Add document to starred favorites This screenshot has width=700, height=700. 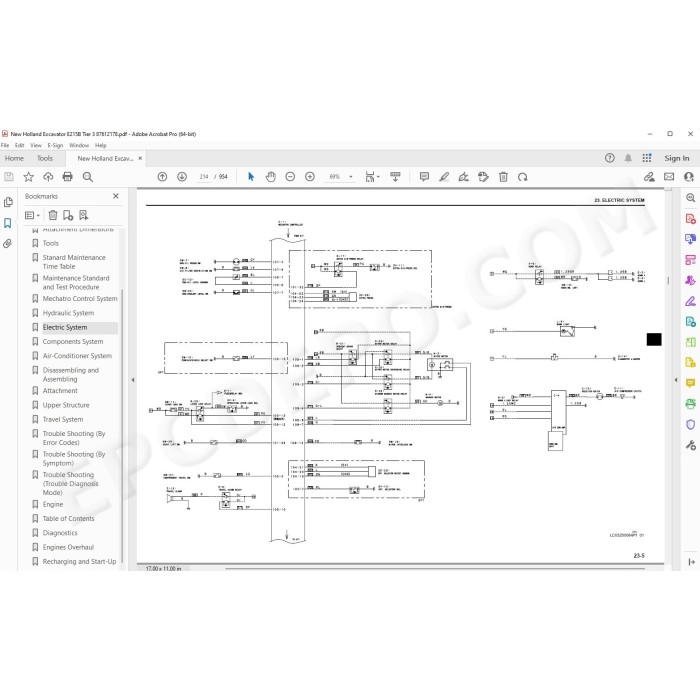click(x=29, y=177)
